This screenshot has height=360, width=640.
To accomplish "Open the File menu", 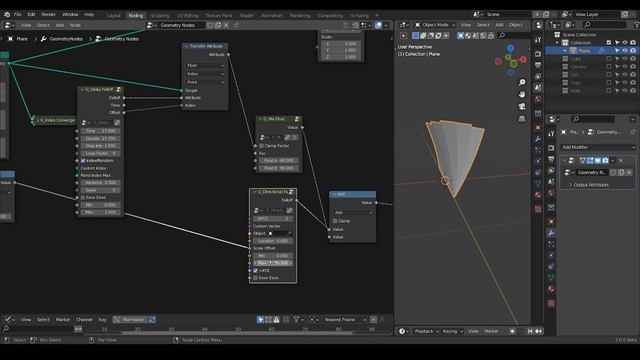I will 18,14.
